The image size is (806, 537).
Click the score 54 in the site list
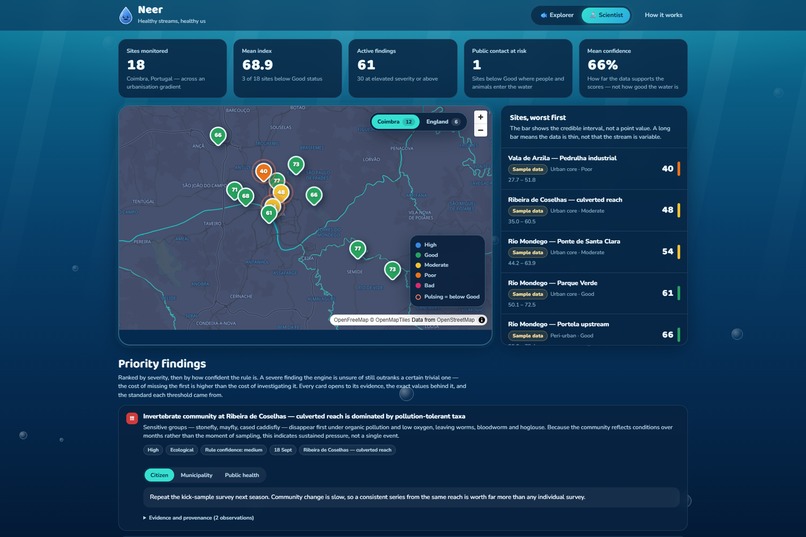click(x=667, y=251)
